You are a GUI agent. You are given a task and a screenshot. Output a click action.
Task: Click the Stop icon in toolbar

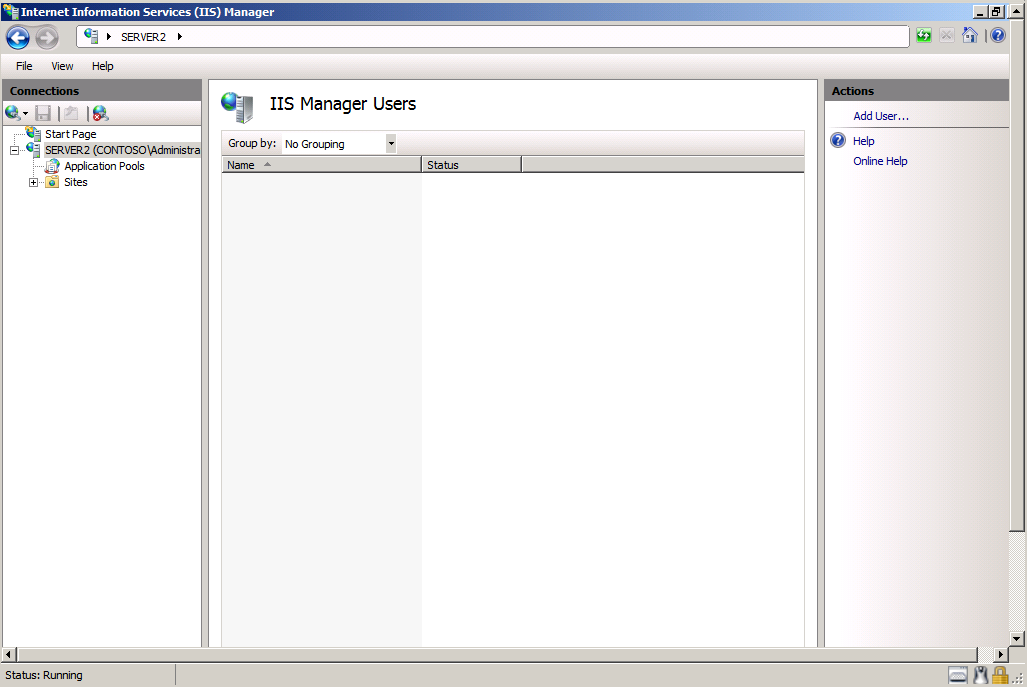tap(946, 35)
